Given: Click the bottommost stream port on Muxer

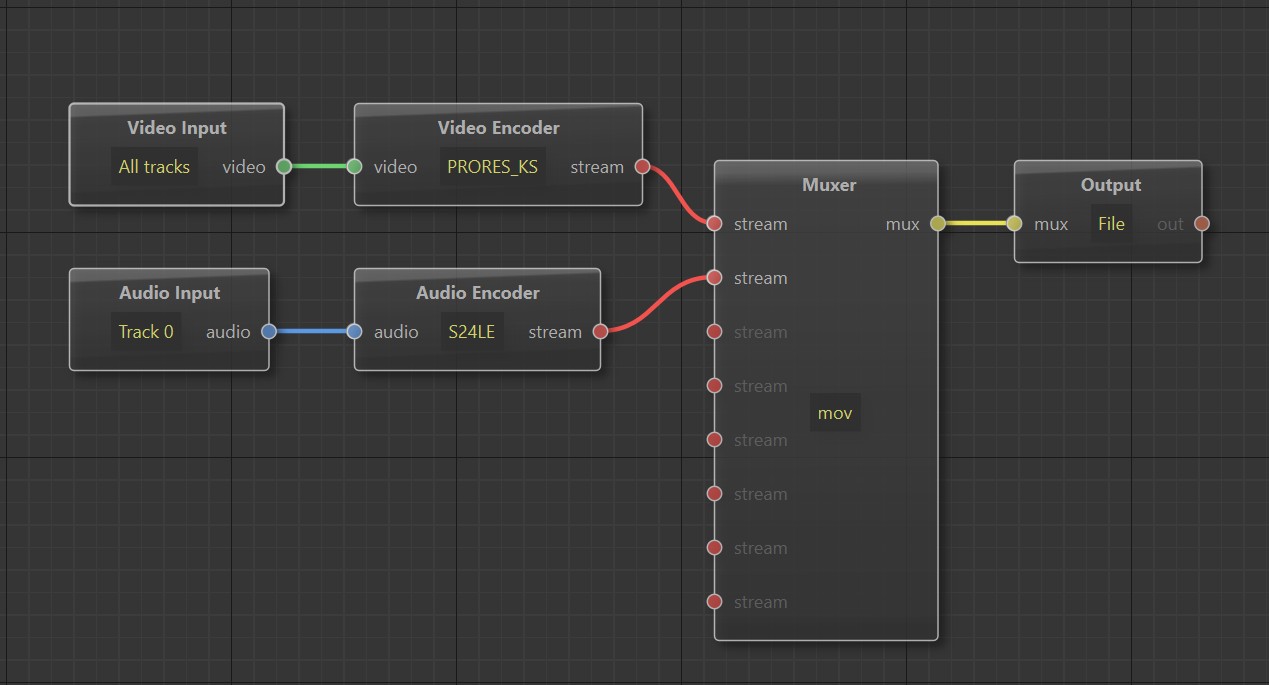Looking at the screenshot, I should (x=714, y=602).
